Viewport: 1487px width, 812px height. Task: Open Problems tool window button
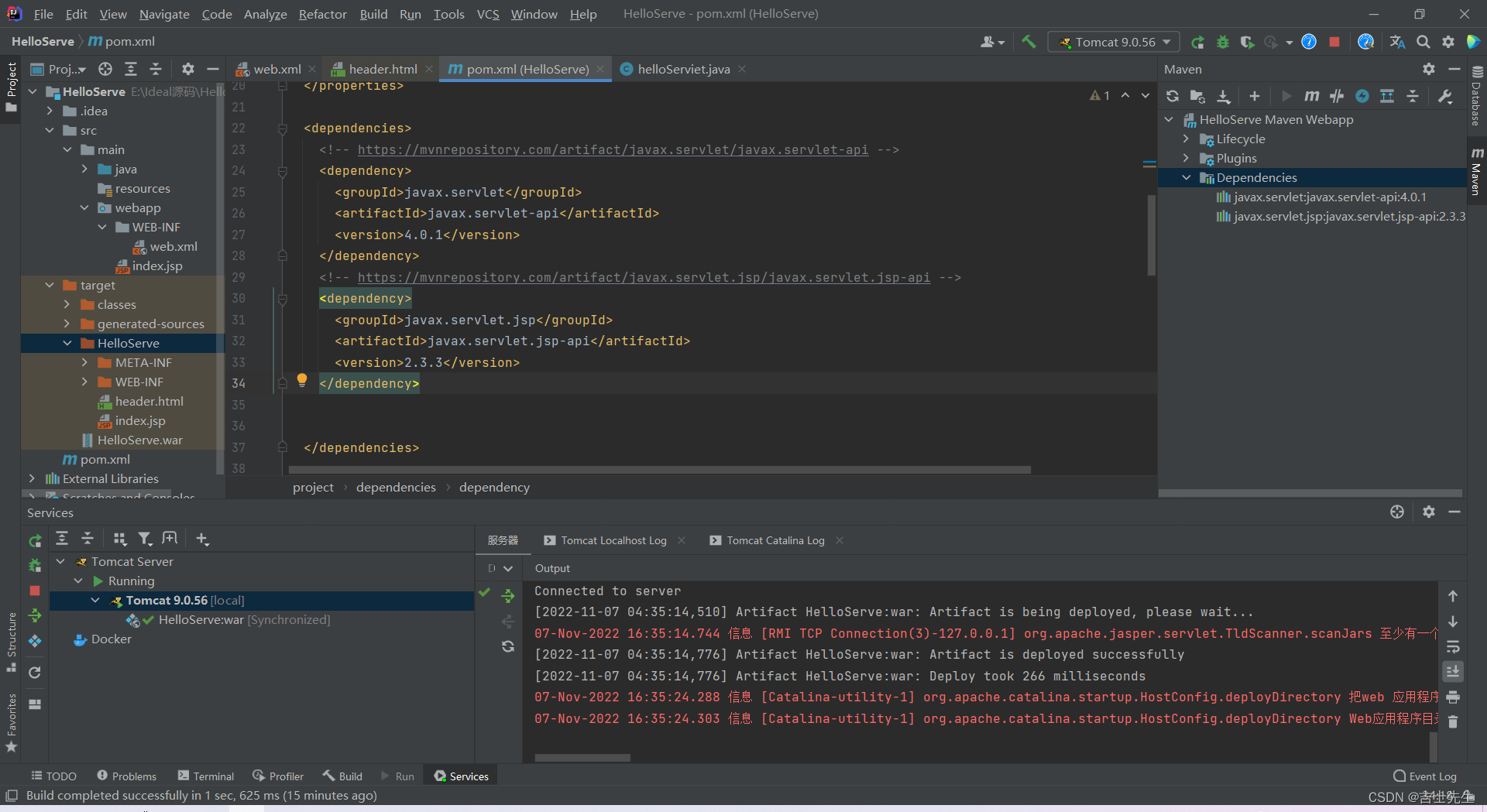[127, 776]
